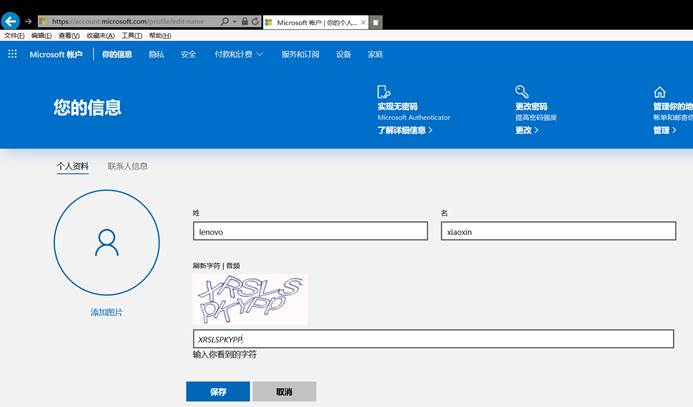The height and width of the screenshot is (407, 693).
Task: Open the 收藏夹(A) menu
Action: [100, 36]
